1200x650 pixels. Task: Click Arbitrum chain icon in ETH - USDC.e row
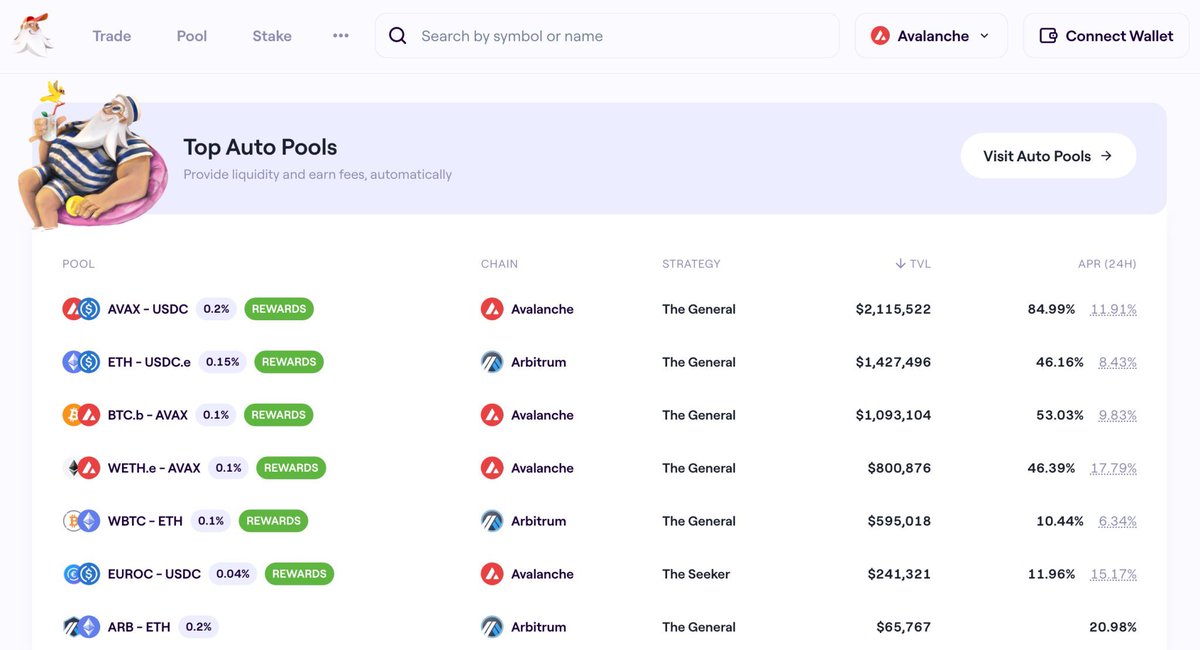pyautogui.click(x=492, y=362)
